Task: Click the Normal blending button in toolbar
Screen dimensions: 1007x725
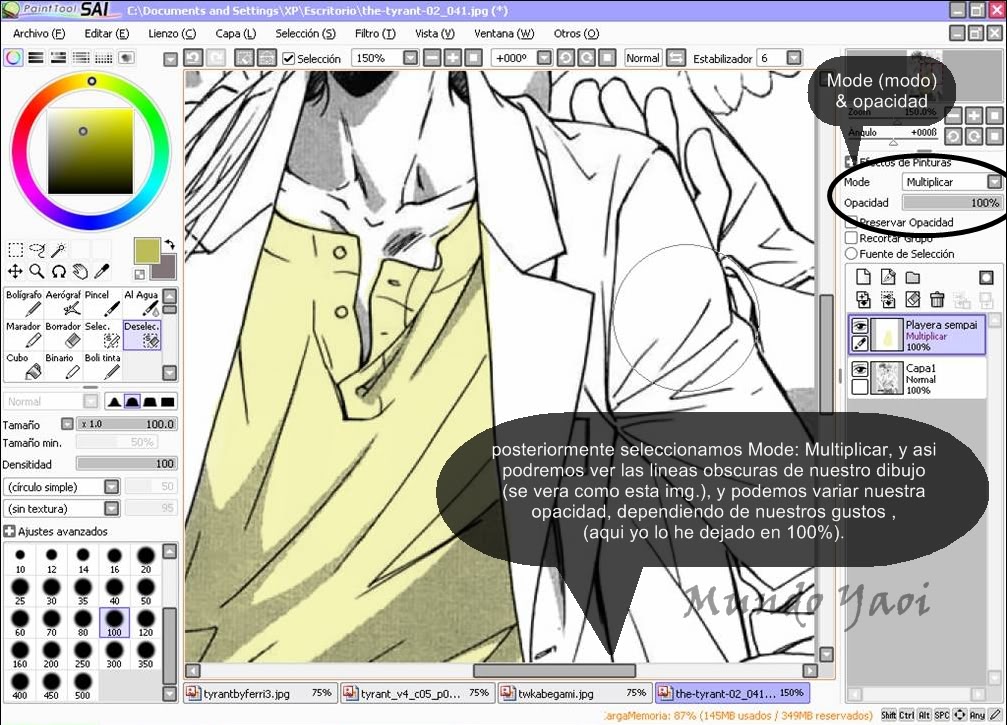Action: [643, 58]
